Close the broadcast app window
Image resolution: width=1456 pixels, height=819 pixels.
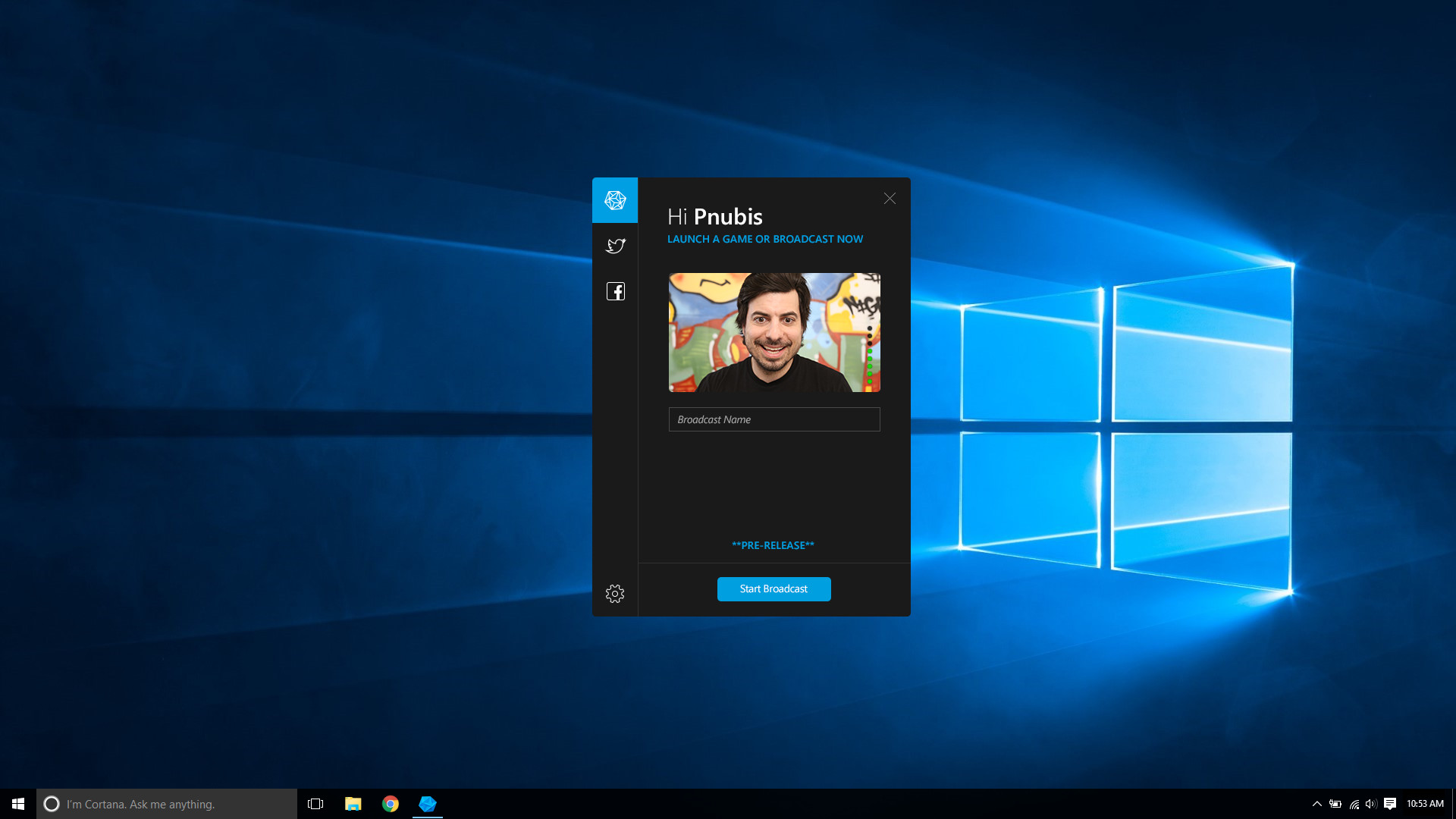890,198
